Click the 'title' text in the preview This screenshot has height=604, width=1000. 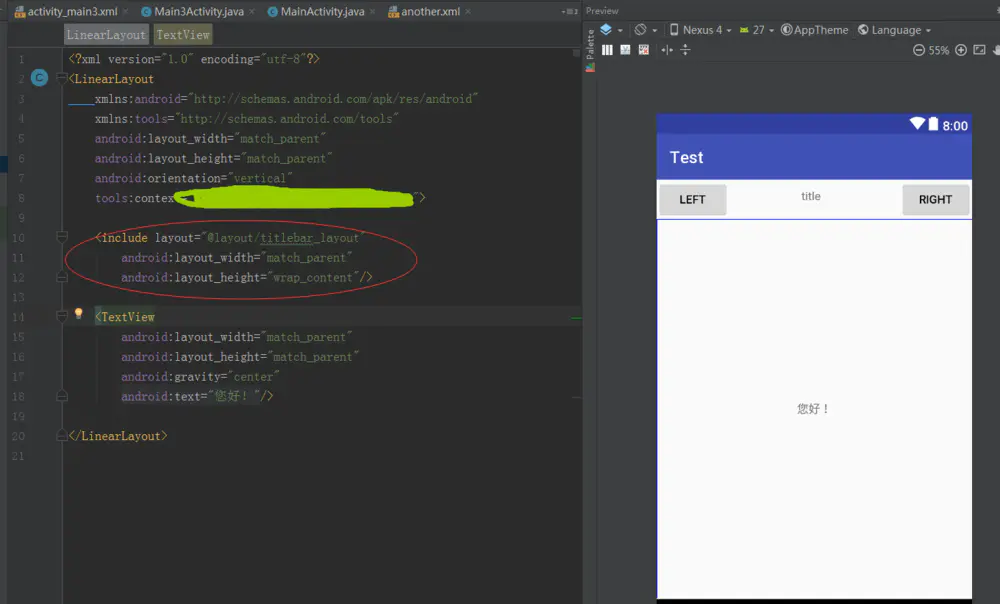(811, 196)
